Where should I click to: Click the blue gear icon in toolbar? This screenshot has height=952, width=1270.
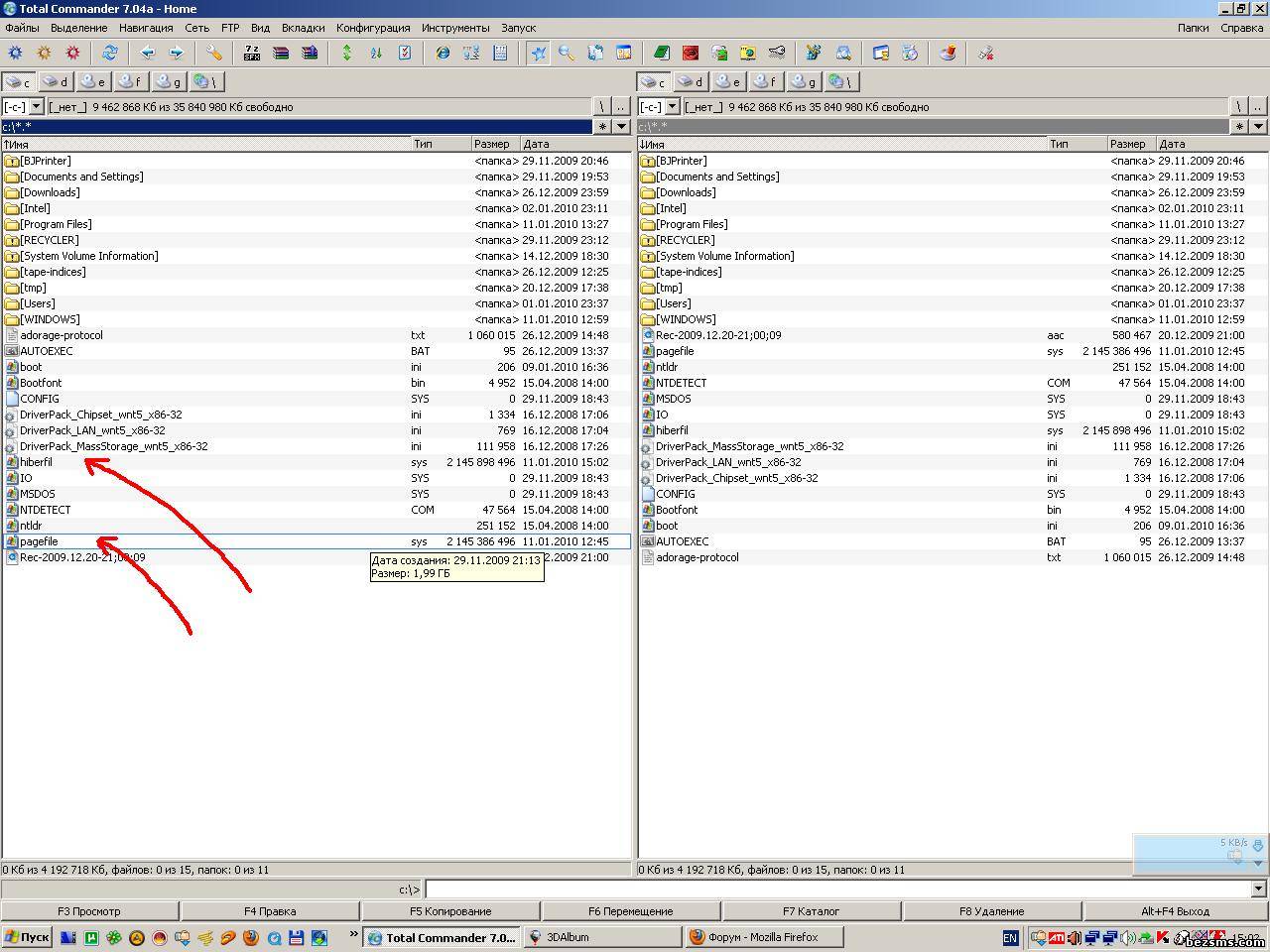(15, 53)
